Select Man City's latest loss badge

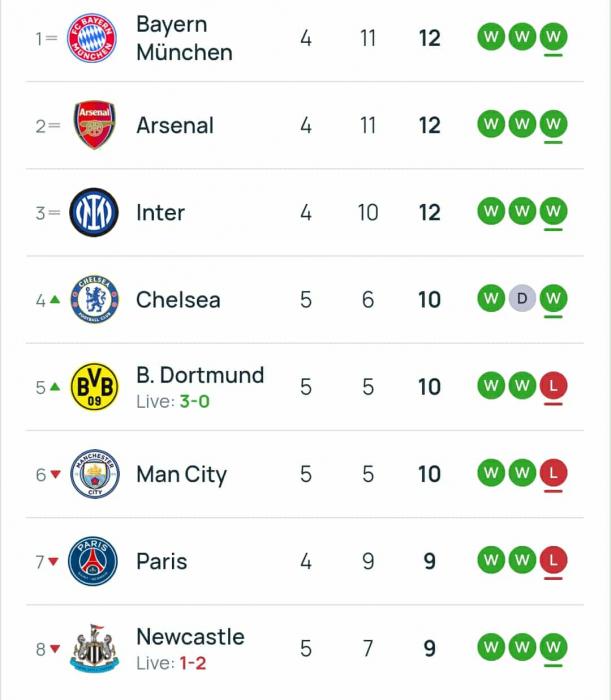tap(552, 473)
